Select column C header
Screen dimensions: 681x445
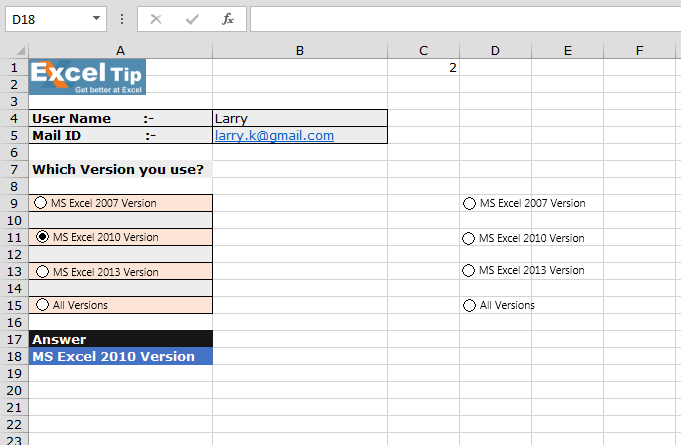tap(423, 51)
